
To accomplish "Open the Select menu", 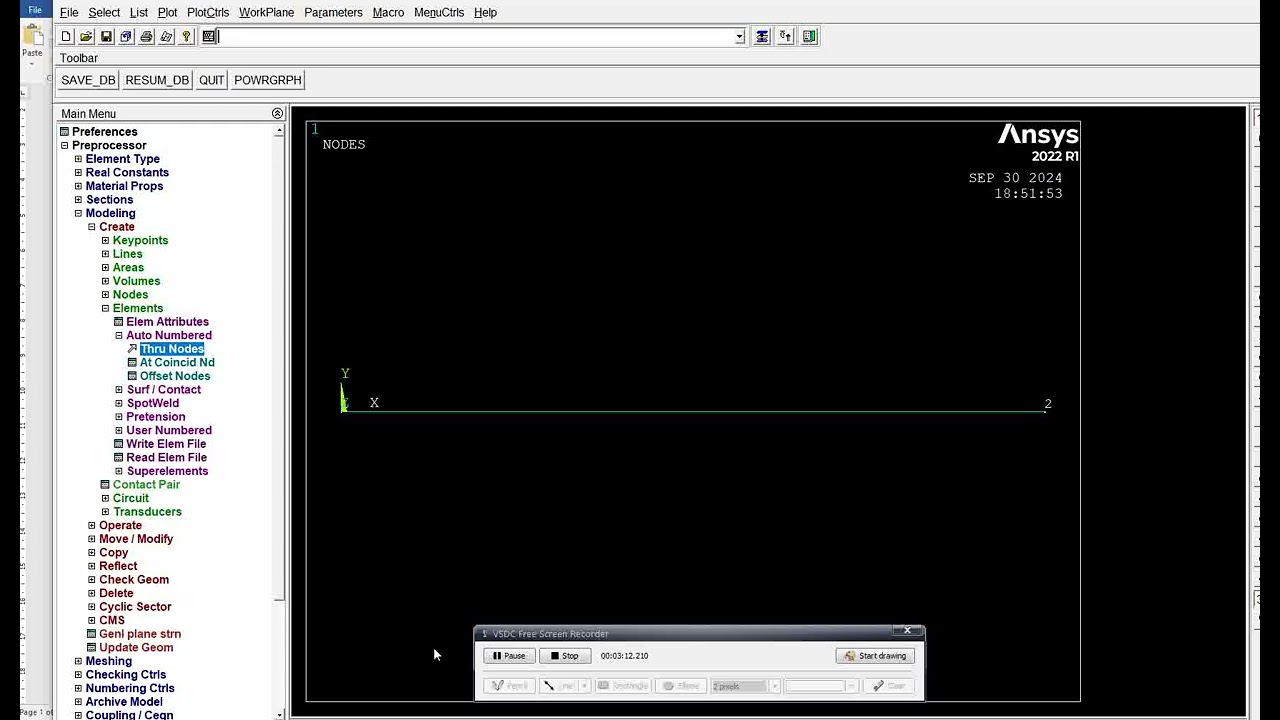I will click(x=104, y=13).
